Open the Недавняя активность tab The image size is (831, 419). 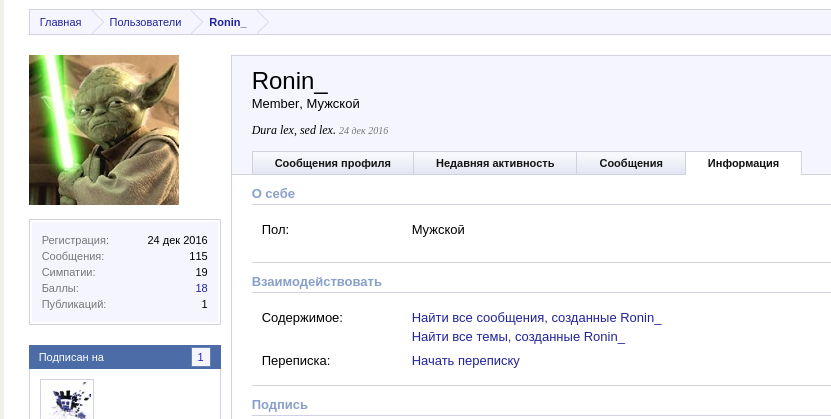pos(495,163)
